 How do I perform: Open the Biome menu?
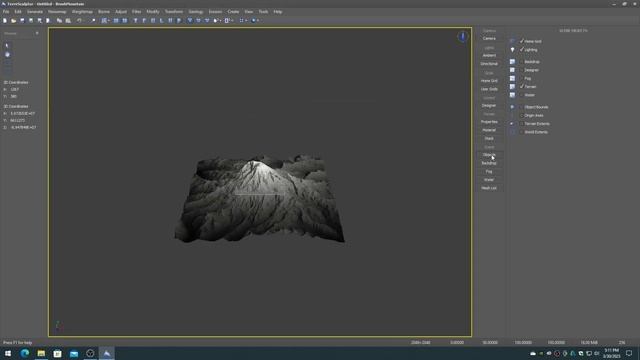[104, 12]
